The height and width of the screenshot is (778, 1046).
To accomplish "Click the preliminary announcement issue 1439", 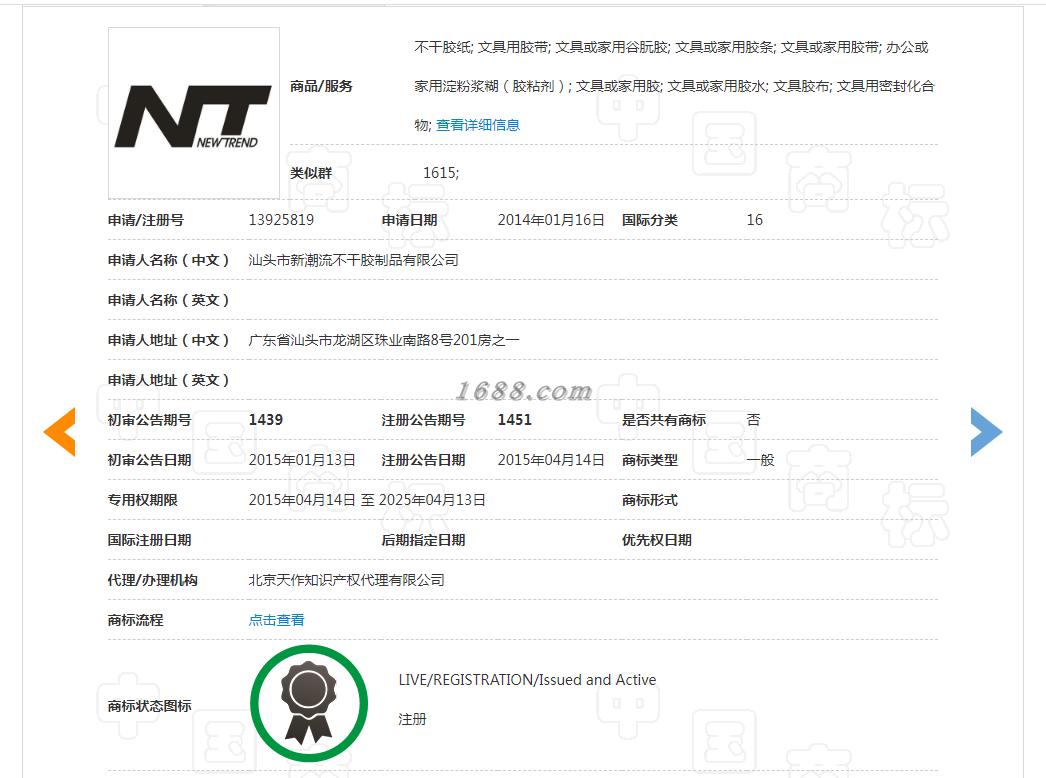I will click(x=266, y=420).
